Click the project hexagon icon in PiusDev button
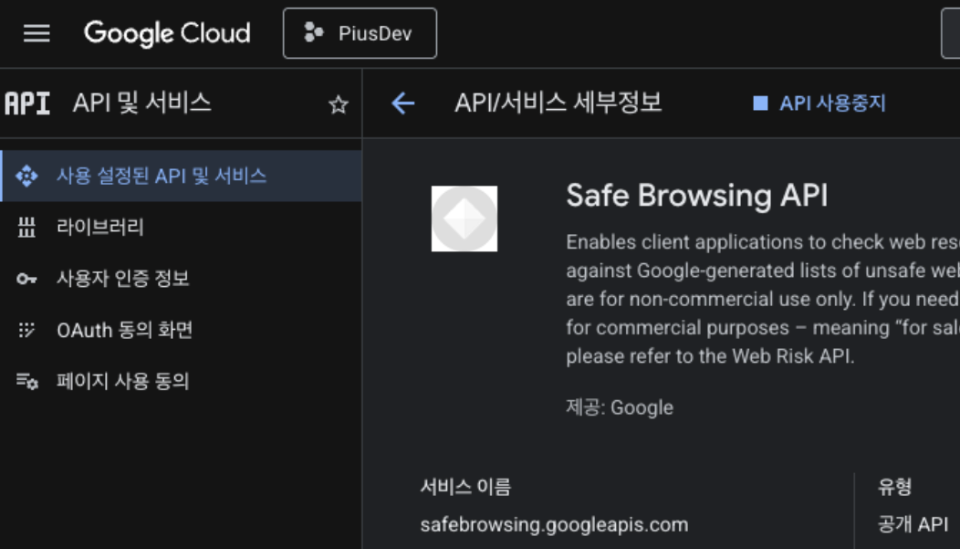Screen dimensions: 960x549 pos(313,32)
